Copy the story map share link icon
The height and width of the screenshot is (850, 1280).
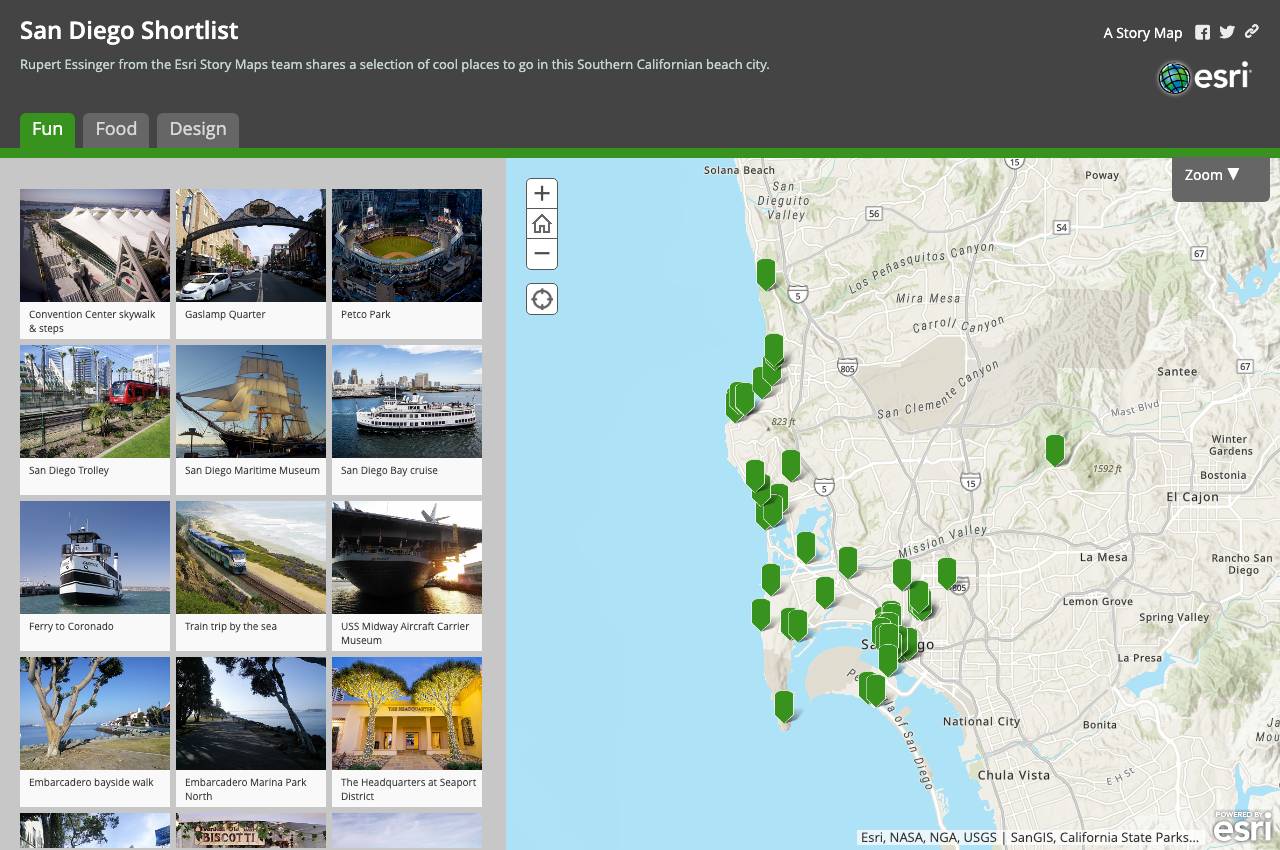coord(1252,32)
